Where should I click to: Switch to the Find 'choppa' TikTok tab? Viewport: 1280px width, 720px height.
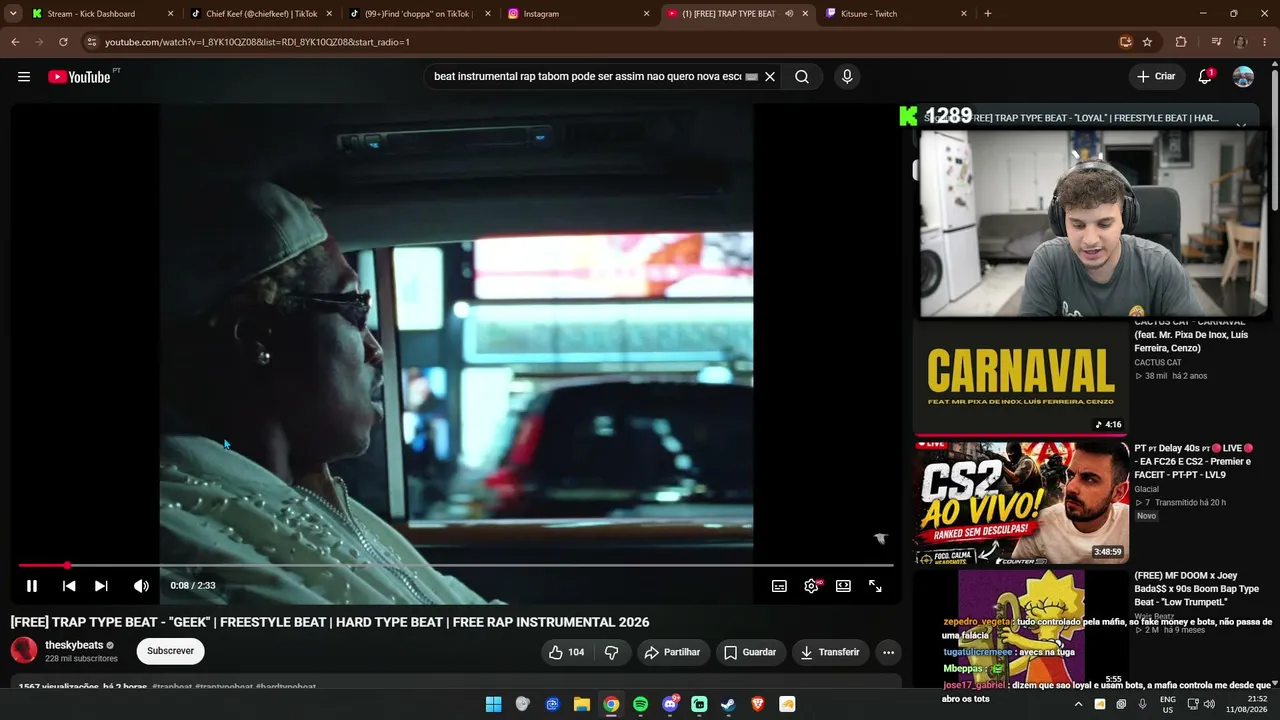coord(419,14)
